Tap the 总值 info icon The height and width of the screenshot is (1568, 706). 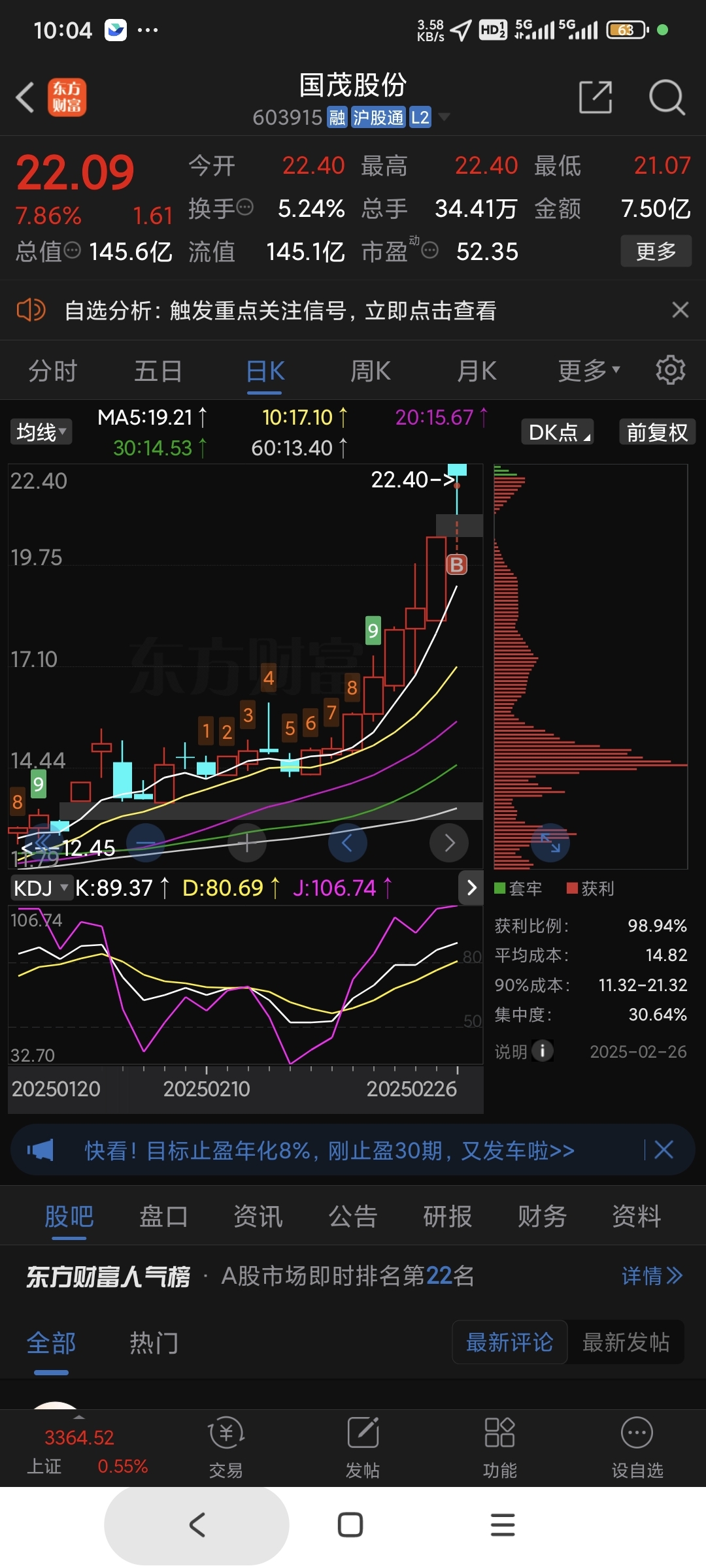72,250
